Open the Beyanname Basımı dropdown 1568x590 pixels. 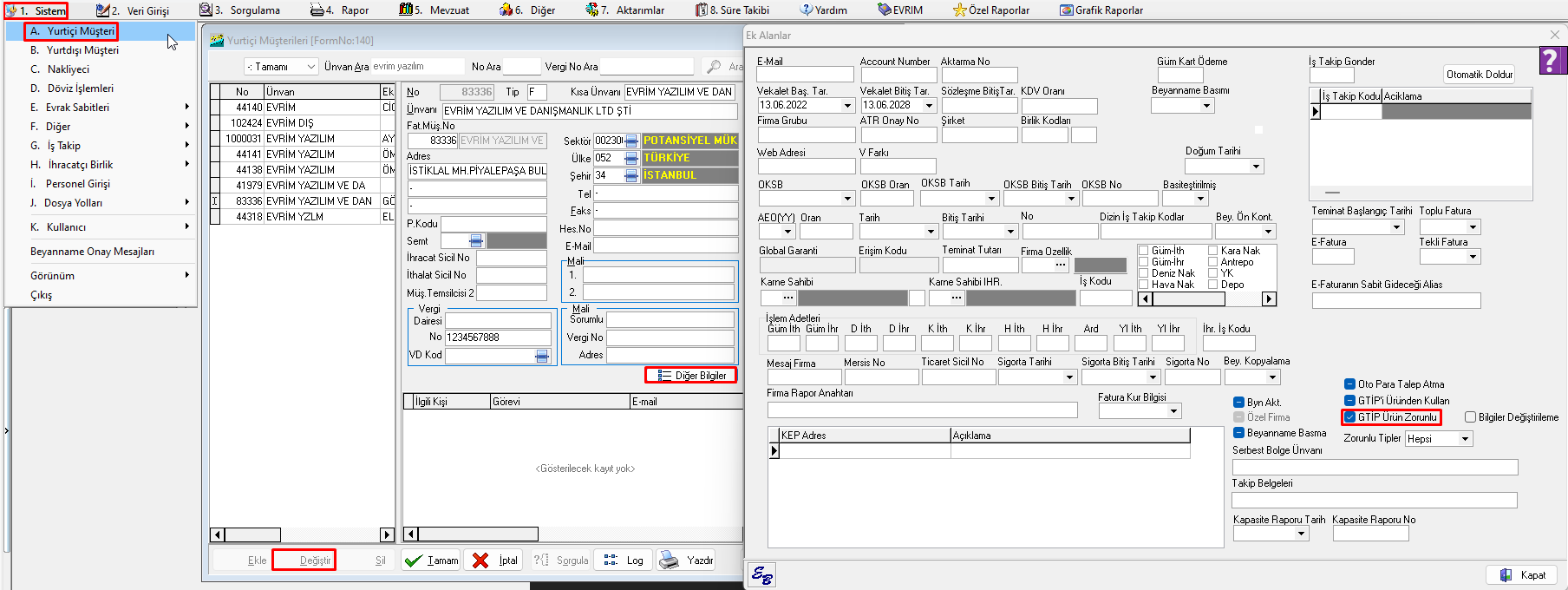tap(1206, 106)
